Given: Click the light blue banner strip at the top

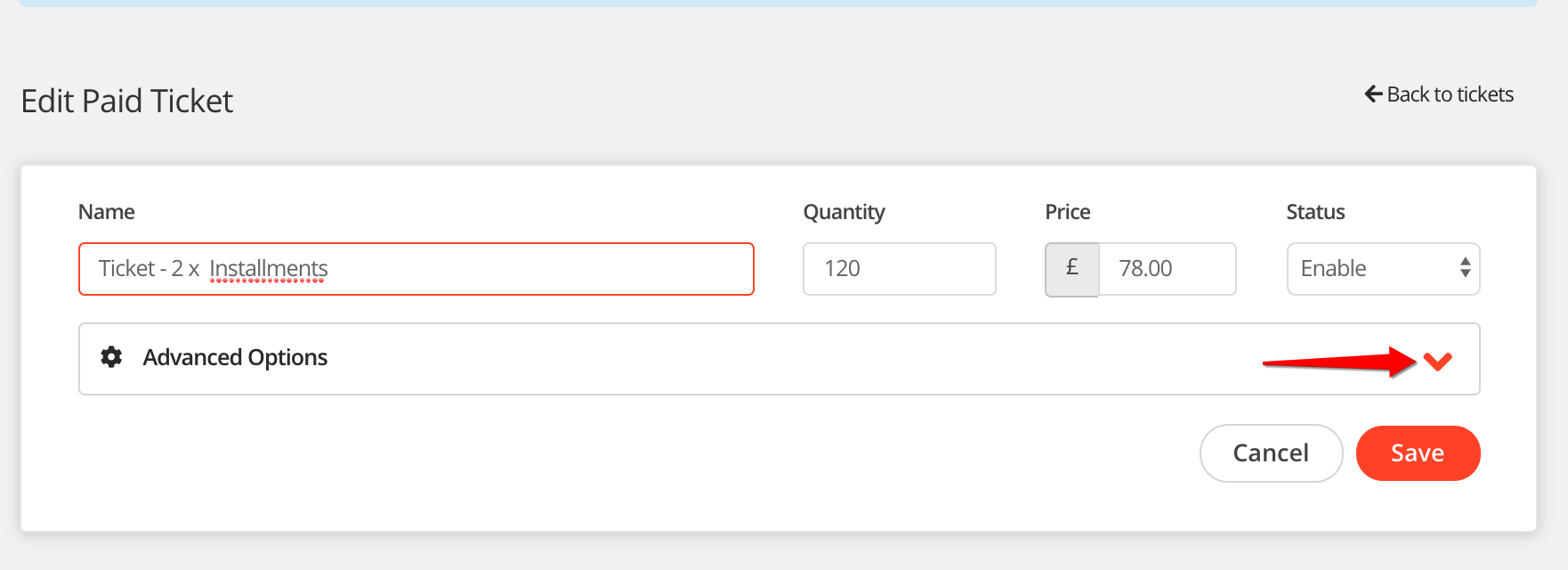Looking at the screenshot, I should (779, 3).
